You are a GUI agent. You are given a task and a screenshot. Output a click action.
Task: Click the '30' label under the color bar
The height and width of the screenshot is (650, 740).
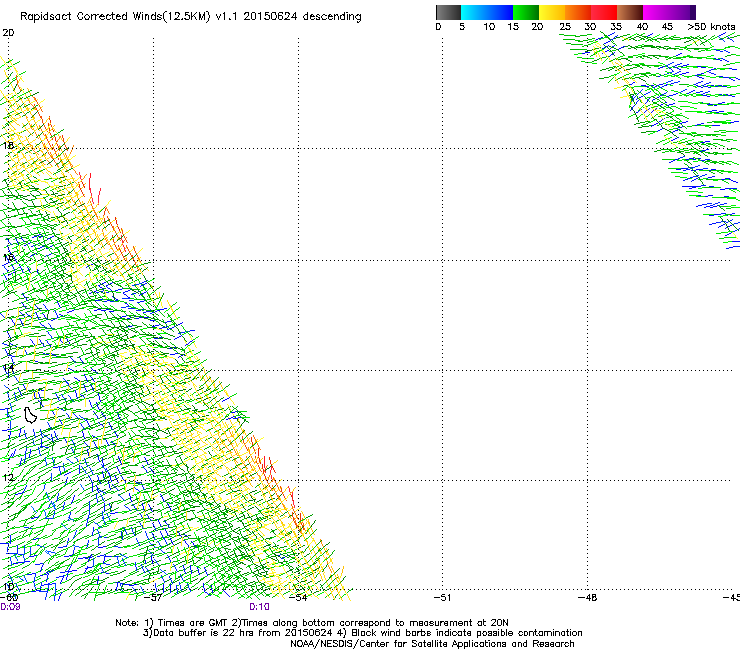click(x=590, y=27)
